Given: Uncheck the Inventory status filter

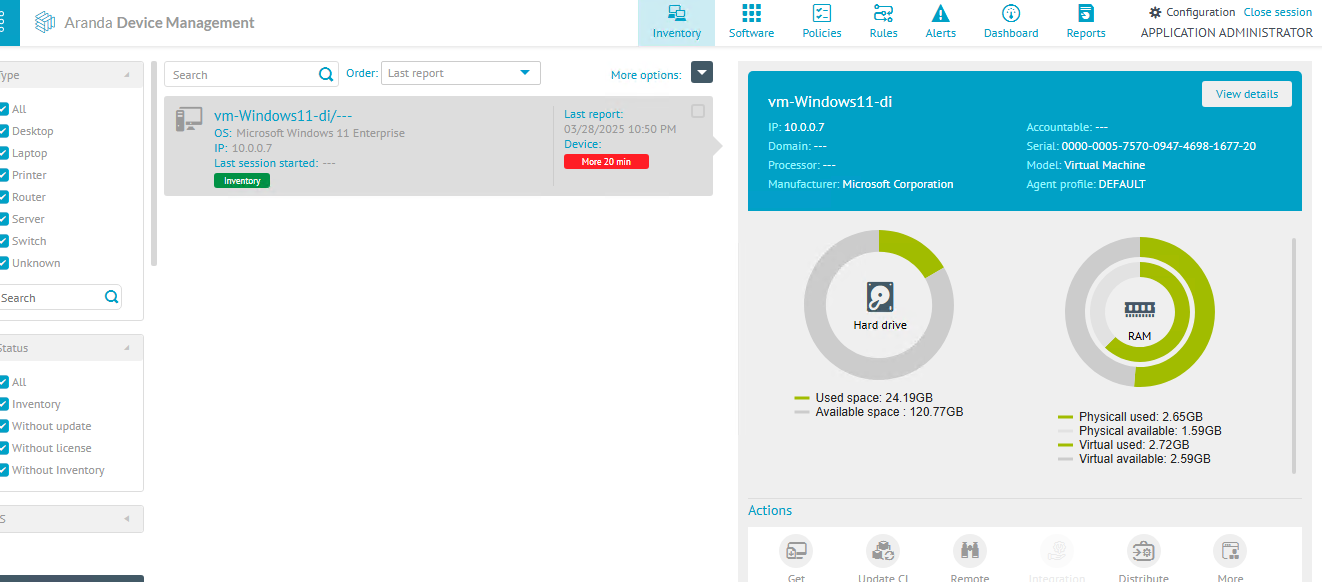Looking at the screenshot, I should pyautogui.click(x=4, y=404).
